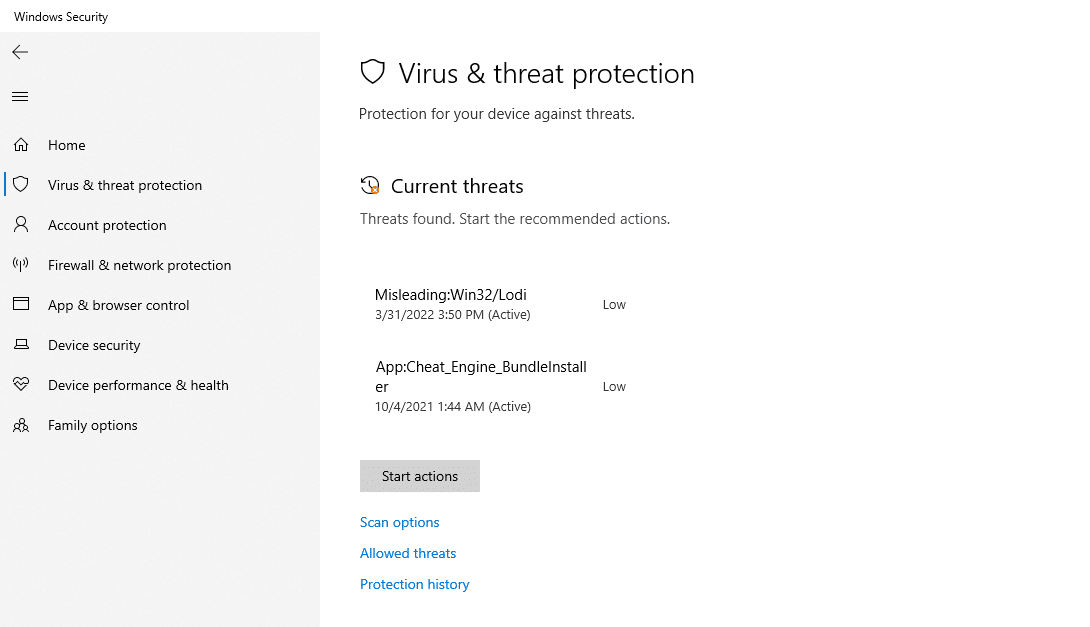Select the Home shield icon in sidebar
Screen dimensions: 1090x627
(x=21, y=144)
